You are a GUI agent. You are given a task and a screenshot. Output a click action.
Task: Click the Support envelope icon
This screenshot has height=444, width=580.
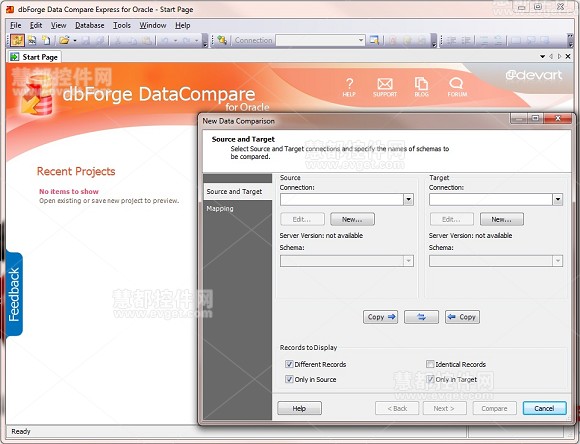click(x=385, y=87)
